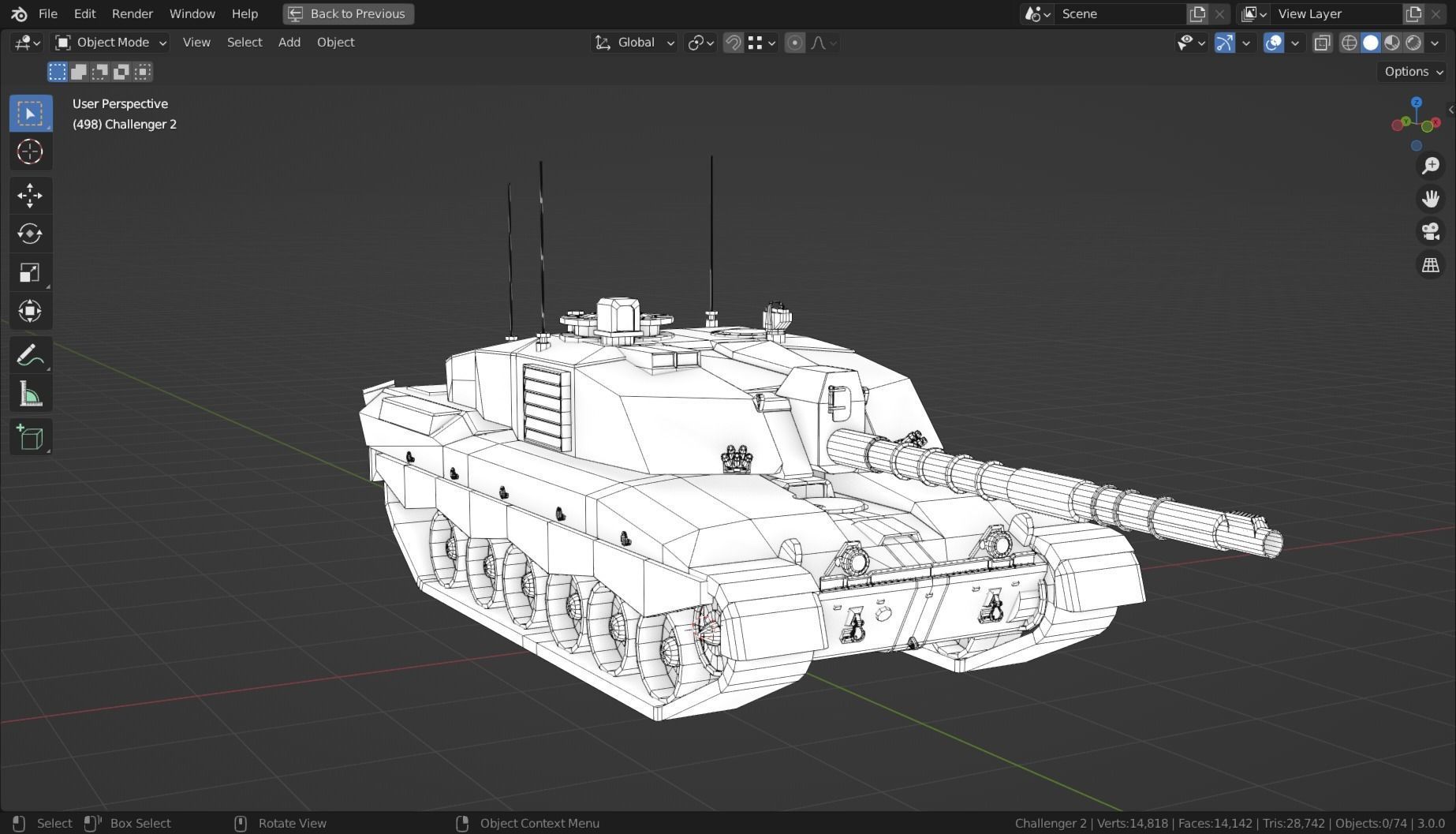Expand overlay settings arrow
This screenshot has width=1456, height=834.
(1295, 43)
